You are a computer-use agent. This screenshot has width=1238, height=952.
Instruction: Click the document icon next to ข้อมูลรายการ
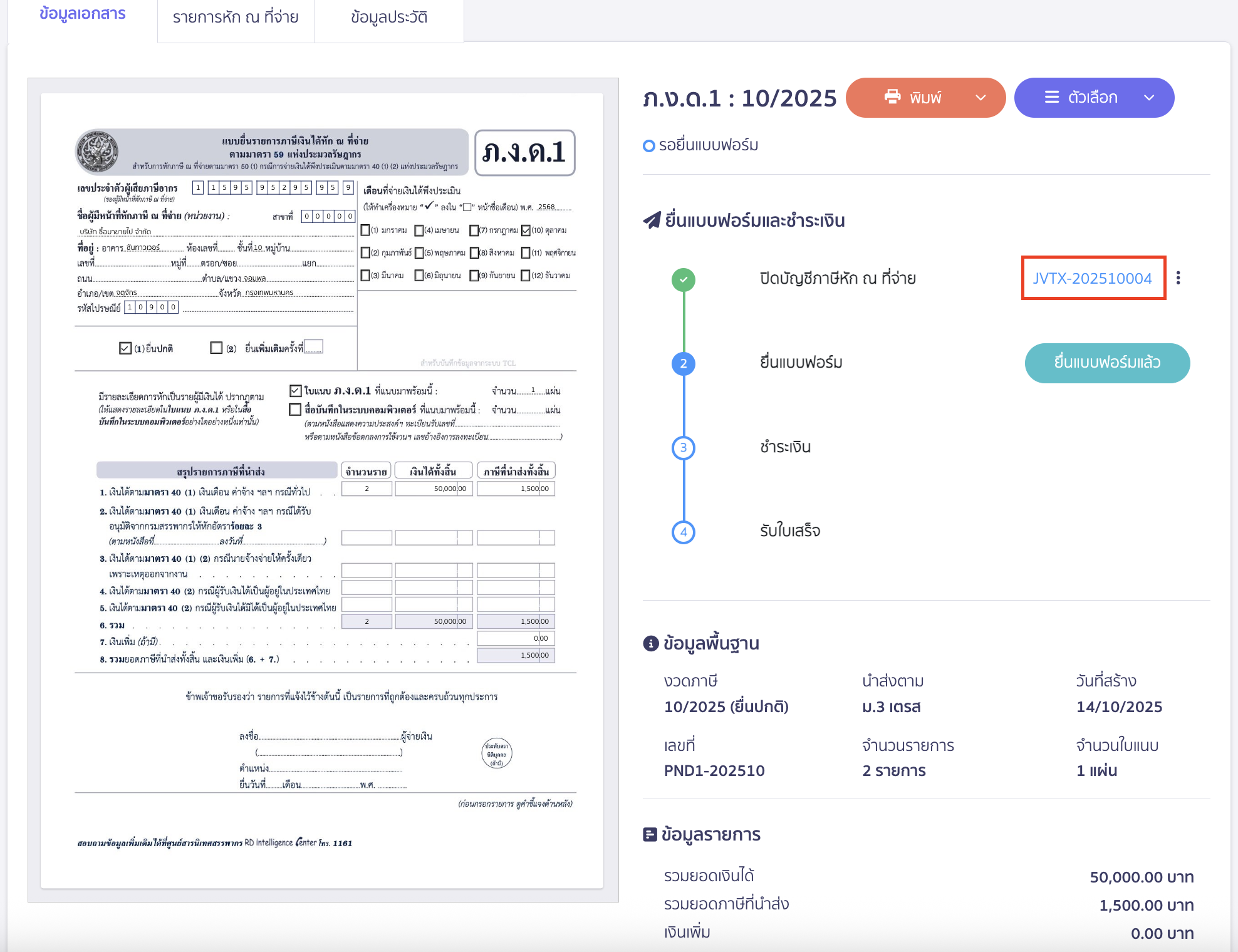(x=648, y=834)
